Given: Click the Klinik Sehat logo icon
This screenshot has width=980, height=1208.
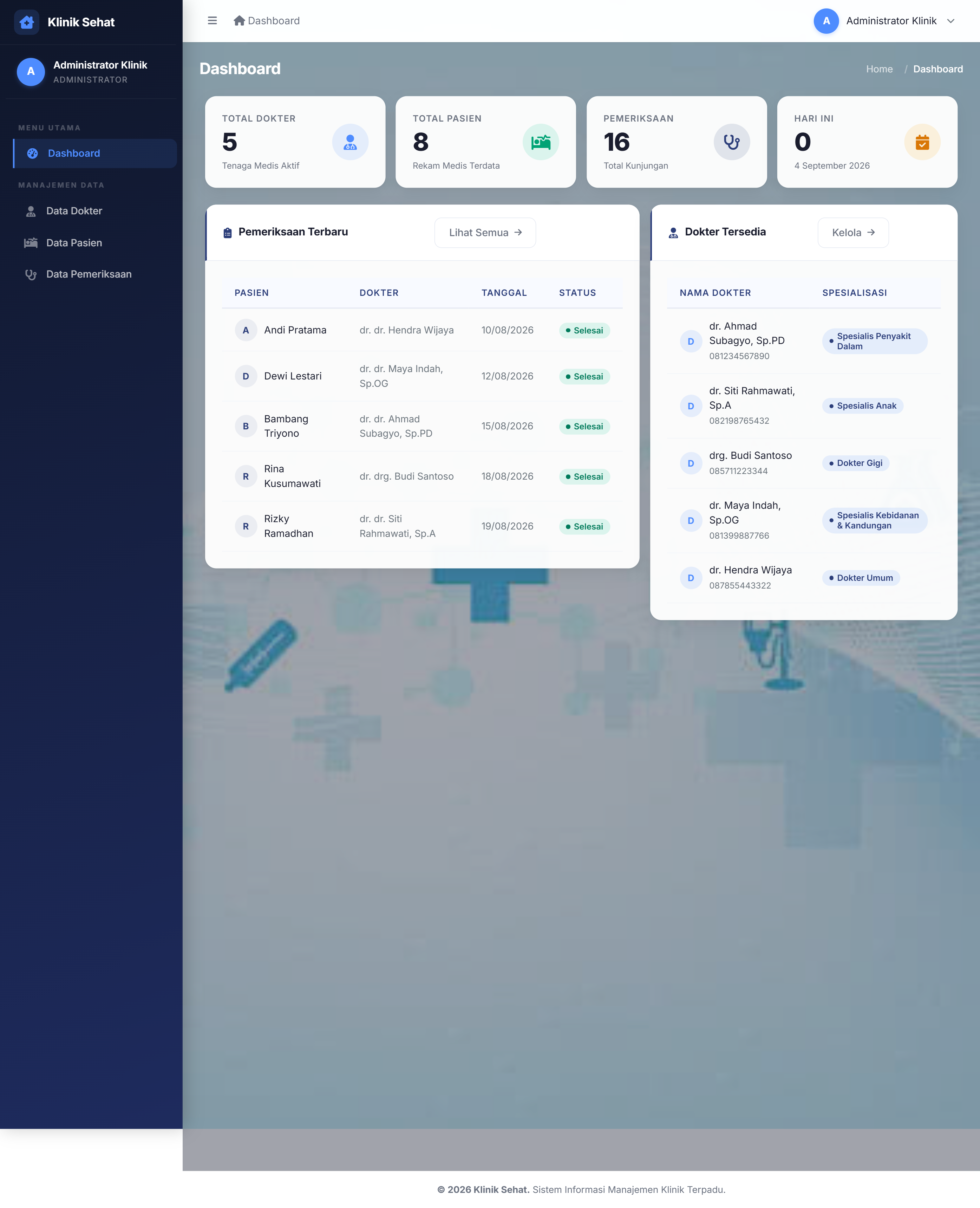Looking at the screenshot, I should click(x=27, y=22).
